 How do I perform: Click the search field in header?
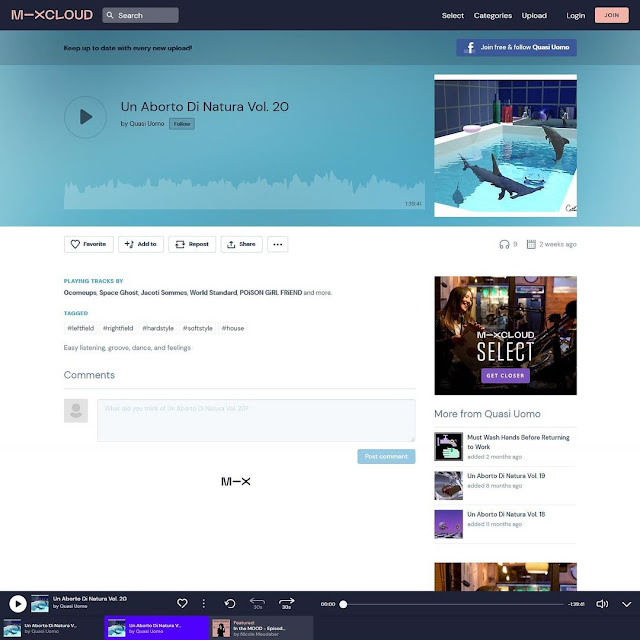click(140, 15)
